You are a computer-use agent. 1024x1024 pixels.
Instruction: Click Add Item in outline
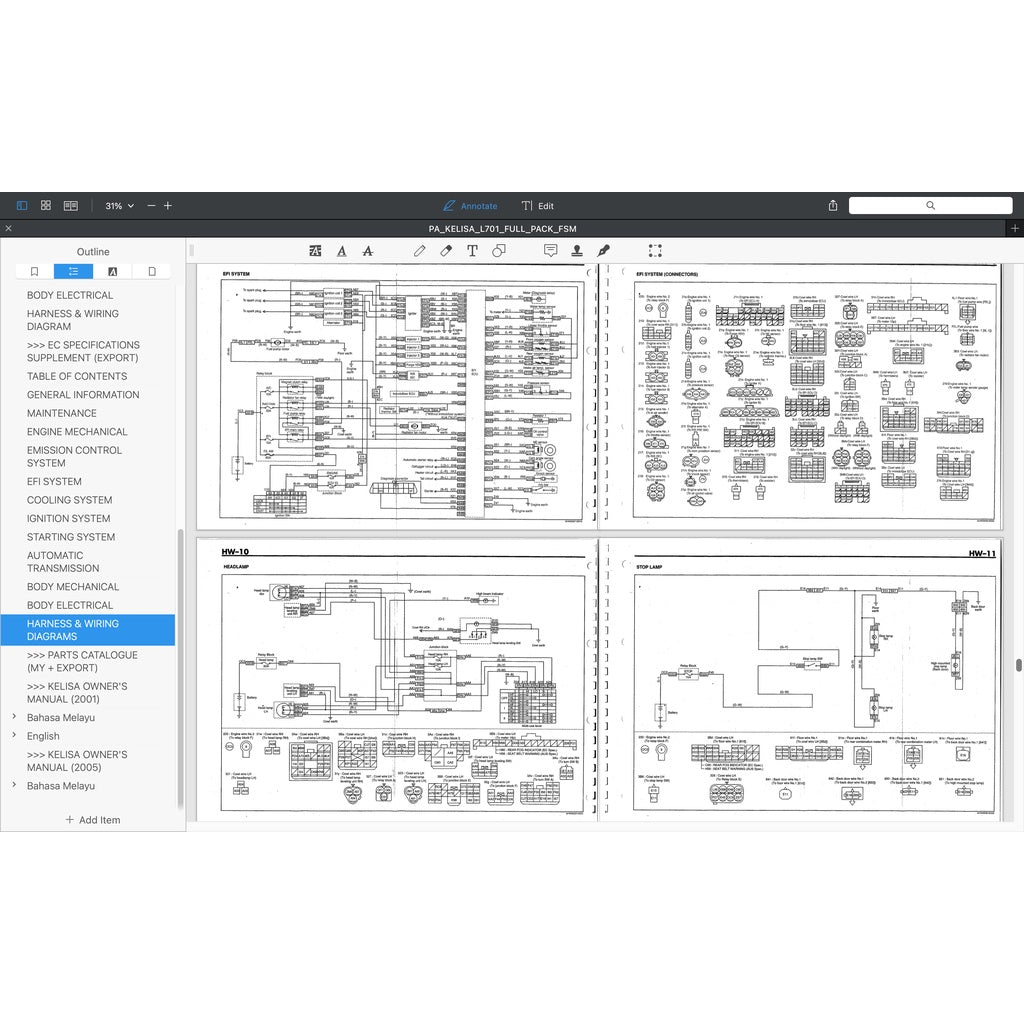point(93,820)
